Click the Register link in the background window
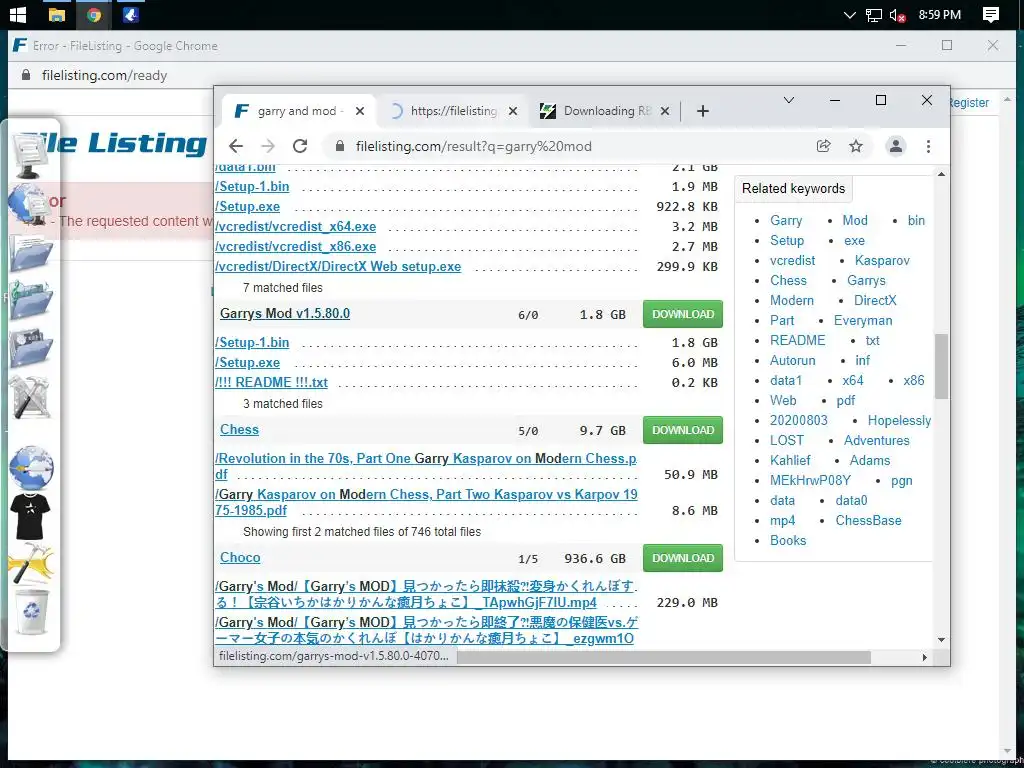Screen dimensions: 1024x768 [969, 103]
